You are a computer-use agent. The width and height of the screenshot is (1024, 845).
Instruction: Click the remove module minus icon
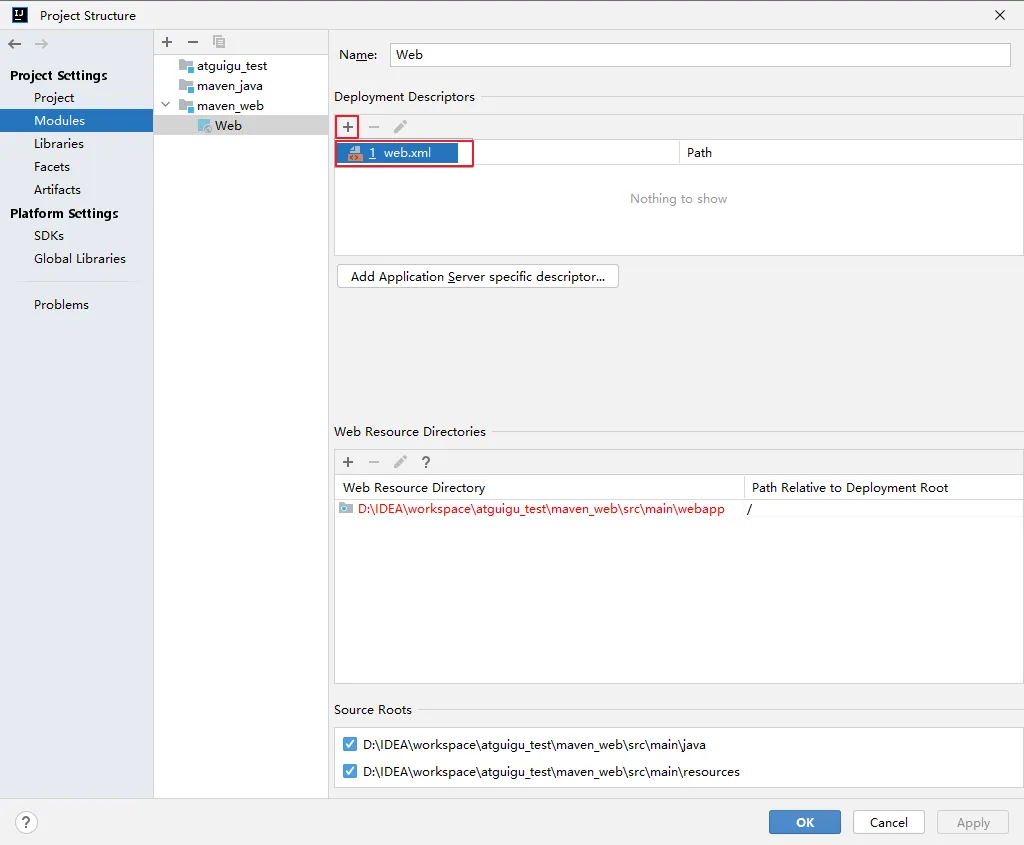(193, 42)
